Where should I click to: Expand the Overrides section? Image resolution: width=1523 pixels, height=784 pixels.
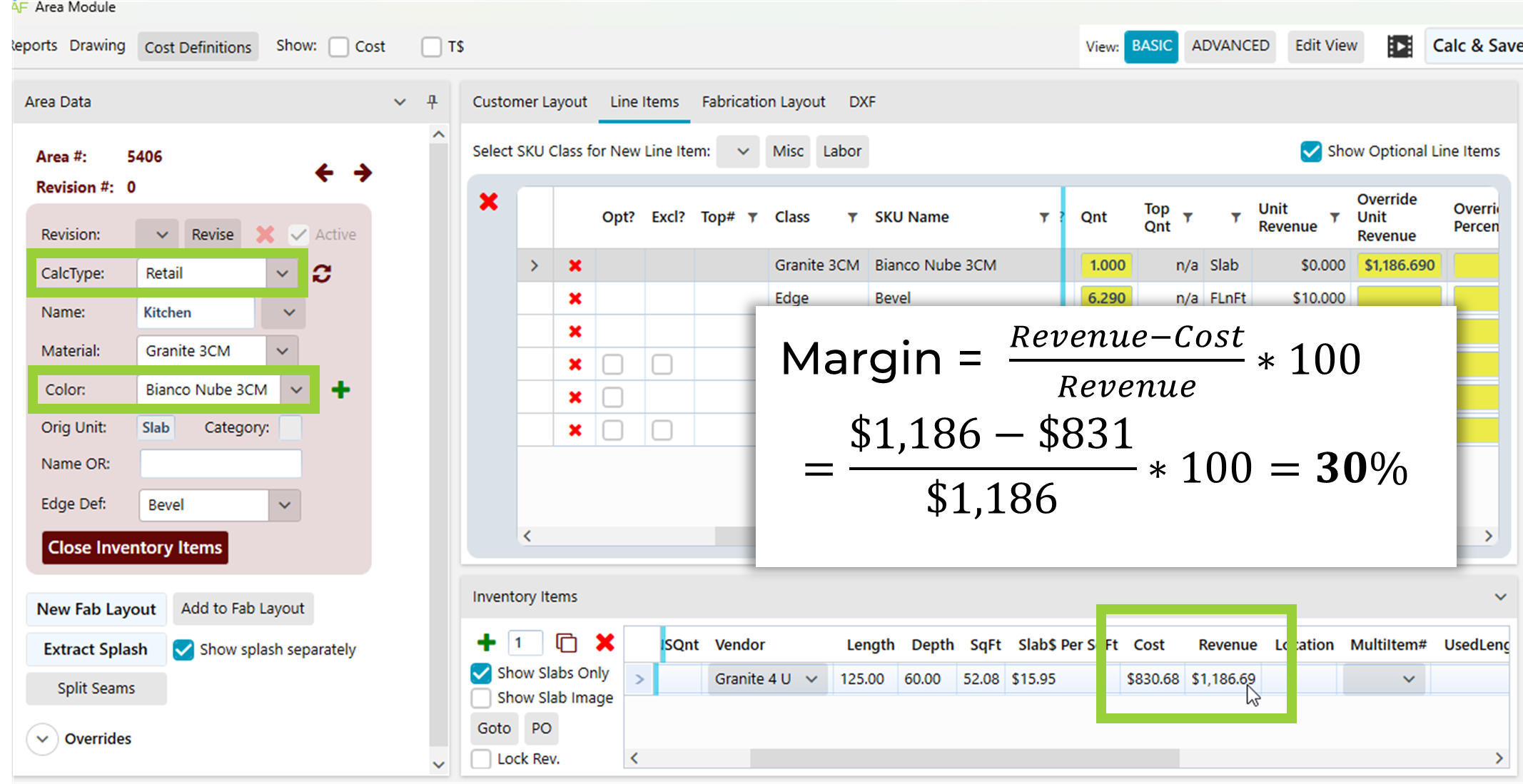[43, 738]
